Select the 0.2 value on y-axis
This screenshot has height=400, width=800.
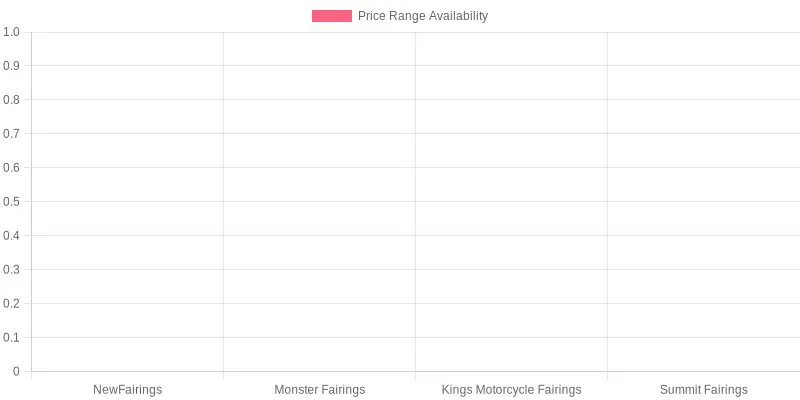[11, 304]
